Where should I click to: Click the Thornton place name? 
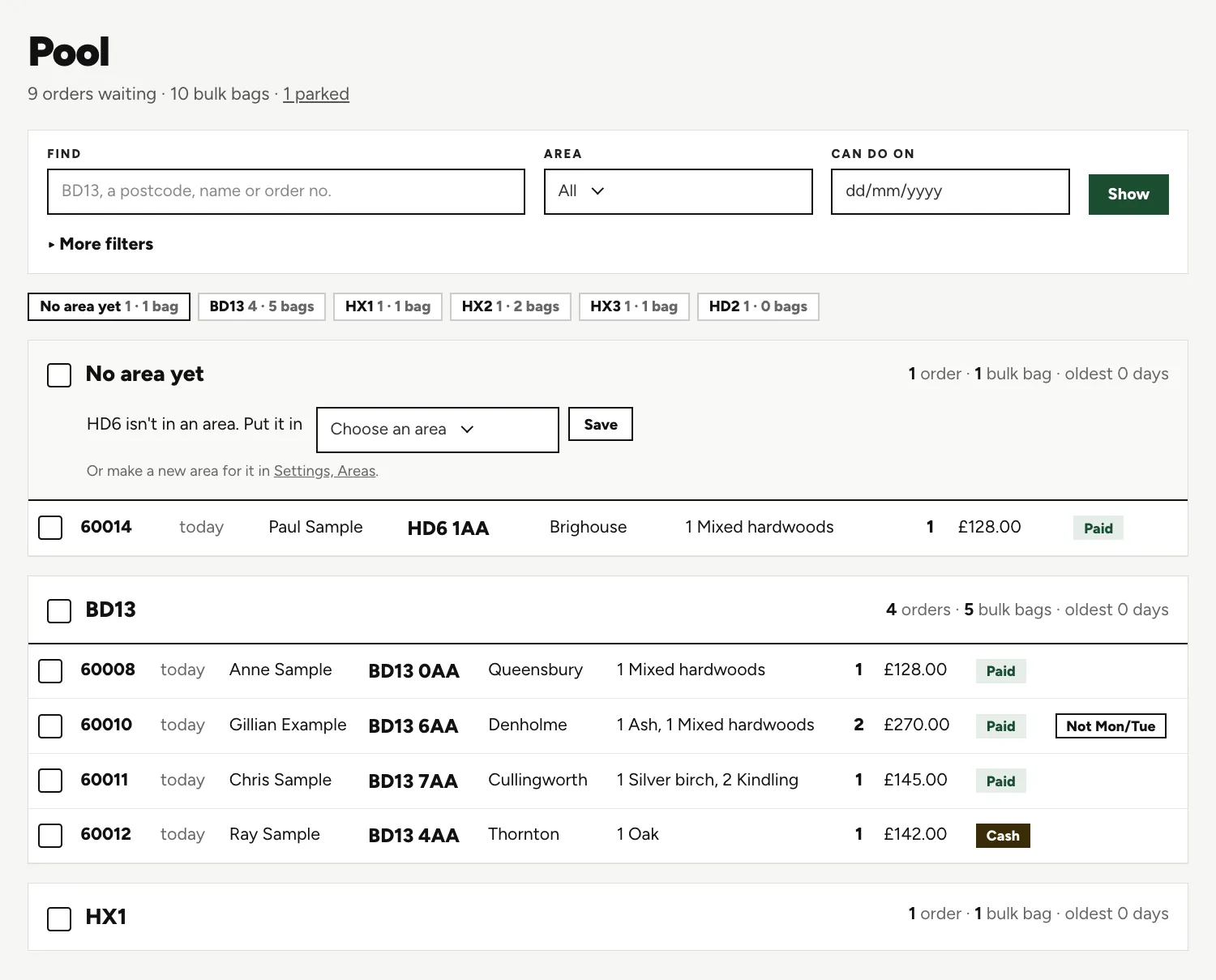click(x=524, y=834)
